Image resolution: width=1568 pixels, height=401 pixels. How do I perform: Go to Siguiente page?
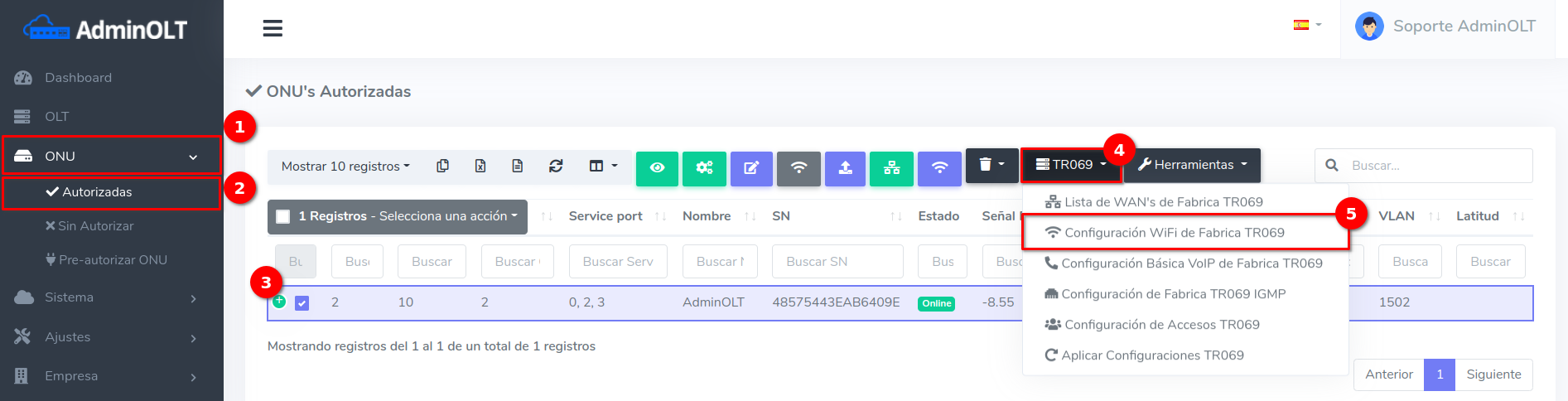coord(1493,374)
